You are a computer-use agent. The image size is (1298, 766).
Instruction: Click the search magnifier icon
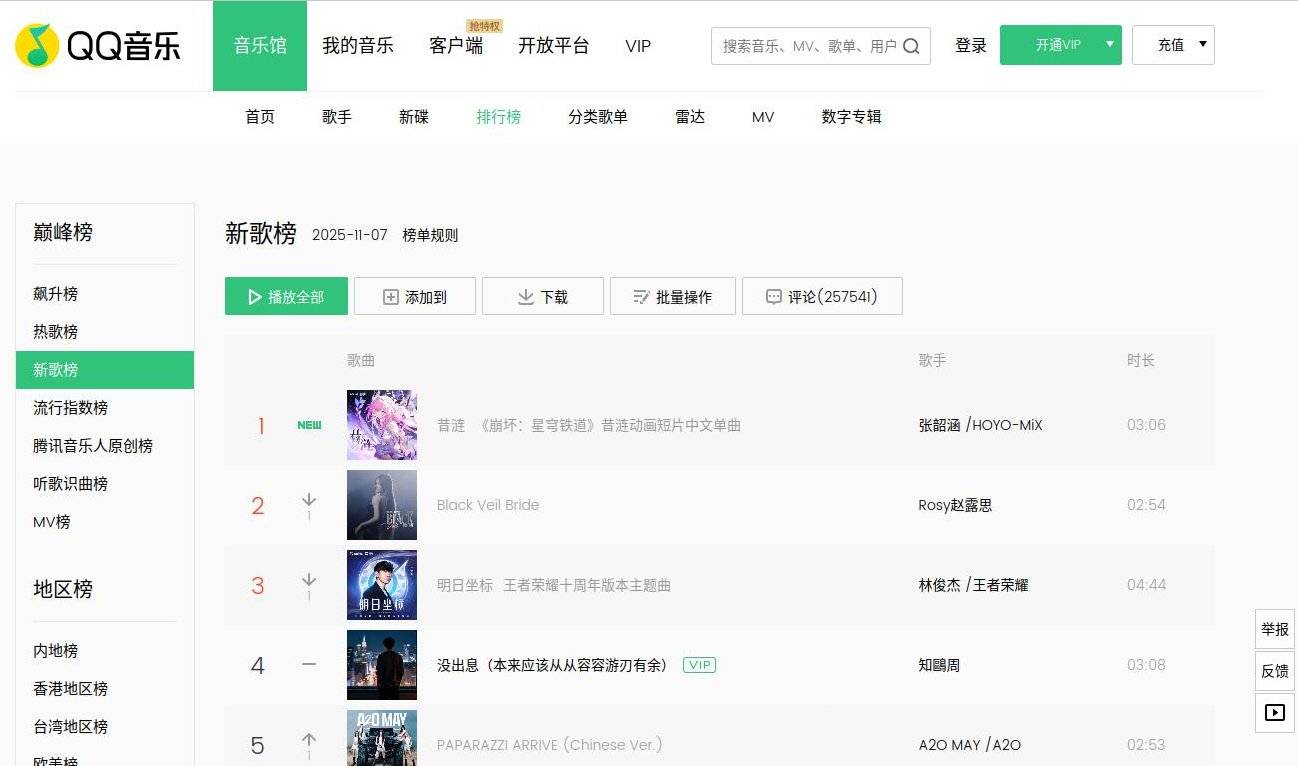(911, 46)
